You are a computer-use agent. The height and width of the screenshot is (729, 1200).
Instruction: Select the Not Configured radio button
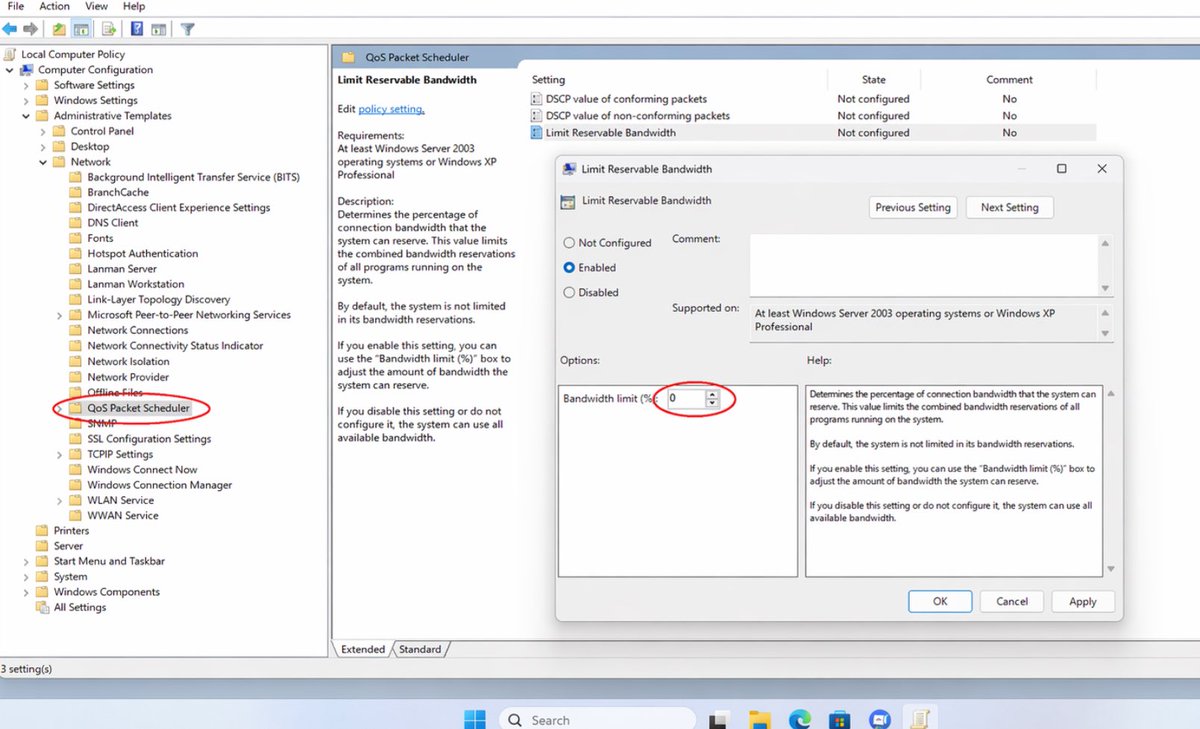pyautogui.click(x=569, y=243)
